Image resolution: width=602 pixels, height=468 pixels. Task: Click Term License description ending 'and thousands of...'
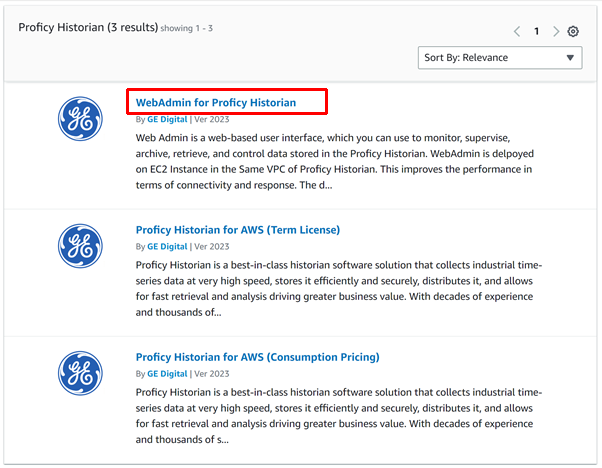(x=339, y=289)
